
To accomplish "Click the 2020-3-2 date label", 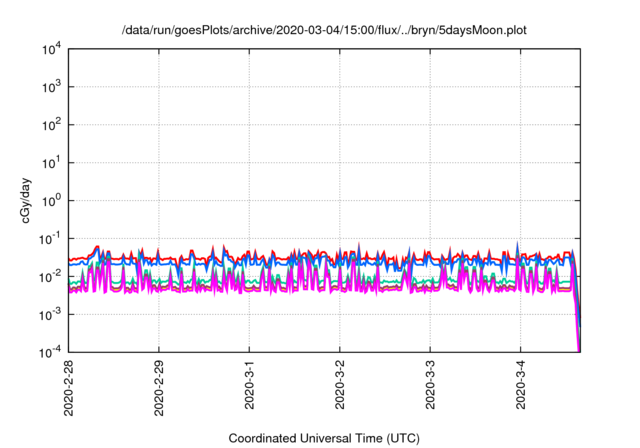I will pos(340,384).
